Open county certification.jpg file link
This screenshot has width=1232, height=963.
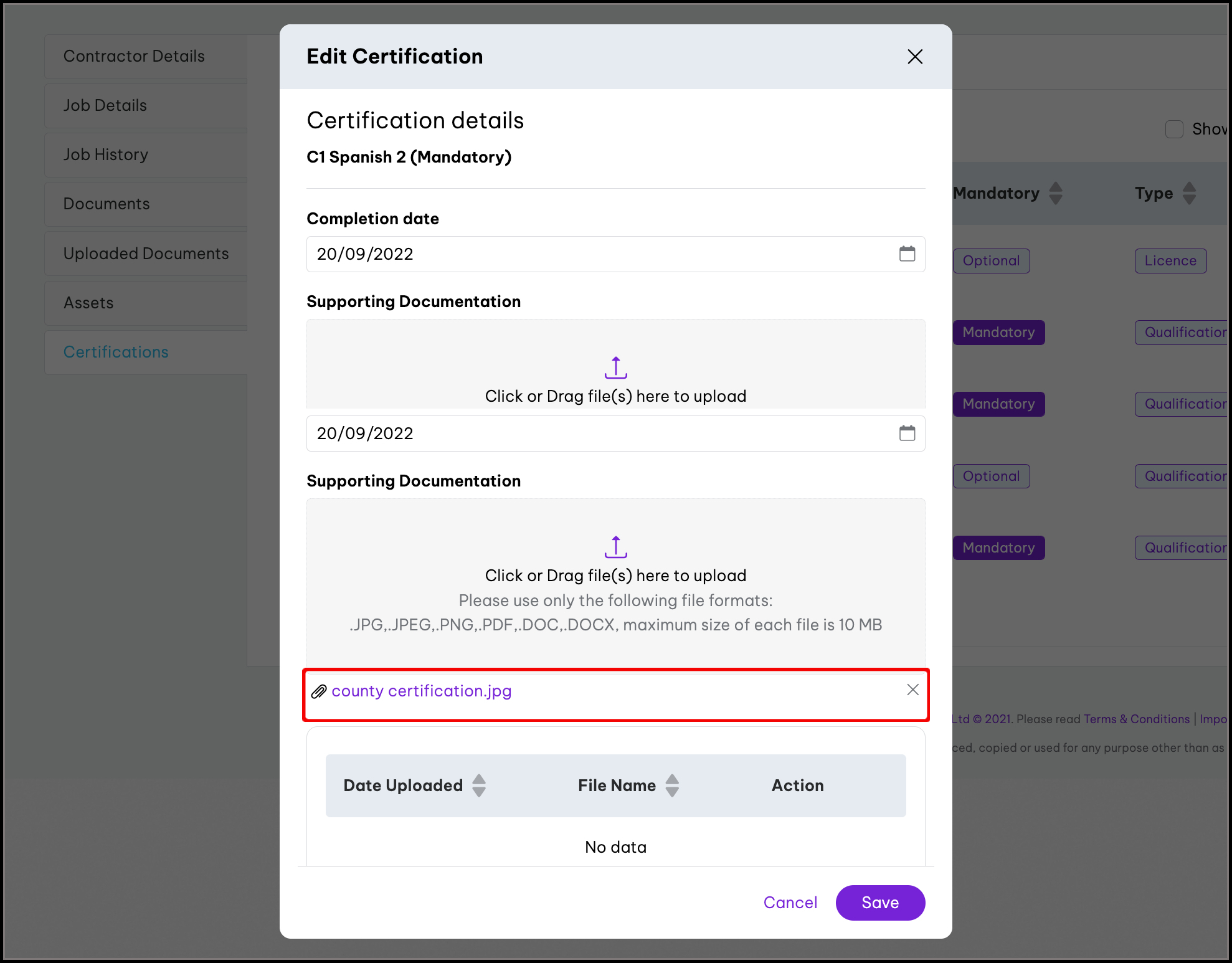click(x=422, y=691)
